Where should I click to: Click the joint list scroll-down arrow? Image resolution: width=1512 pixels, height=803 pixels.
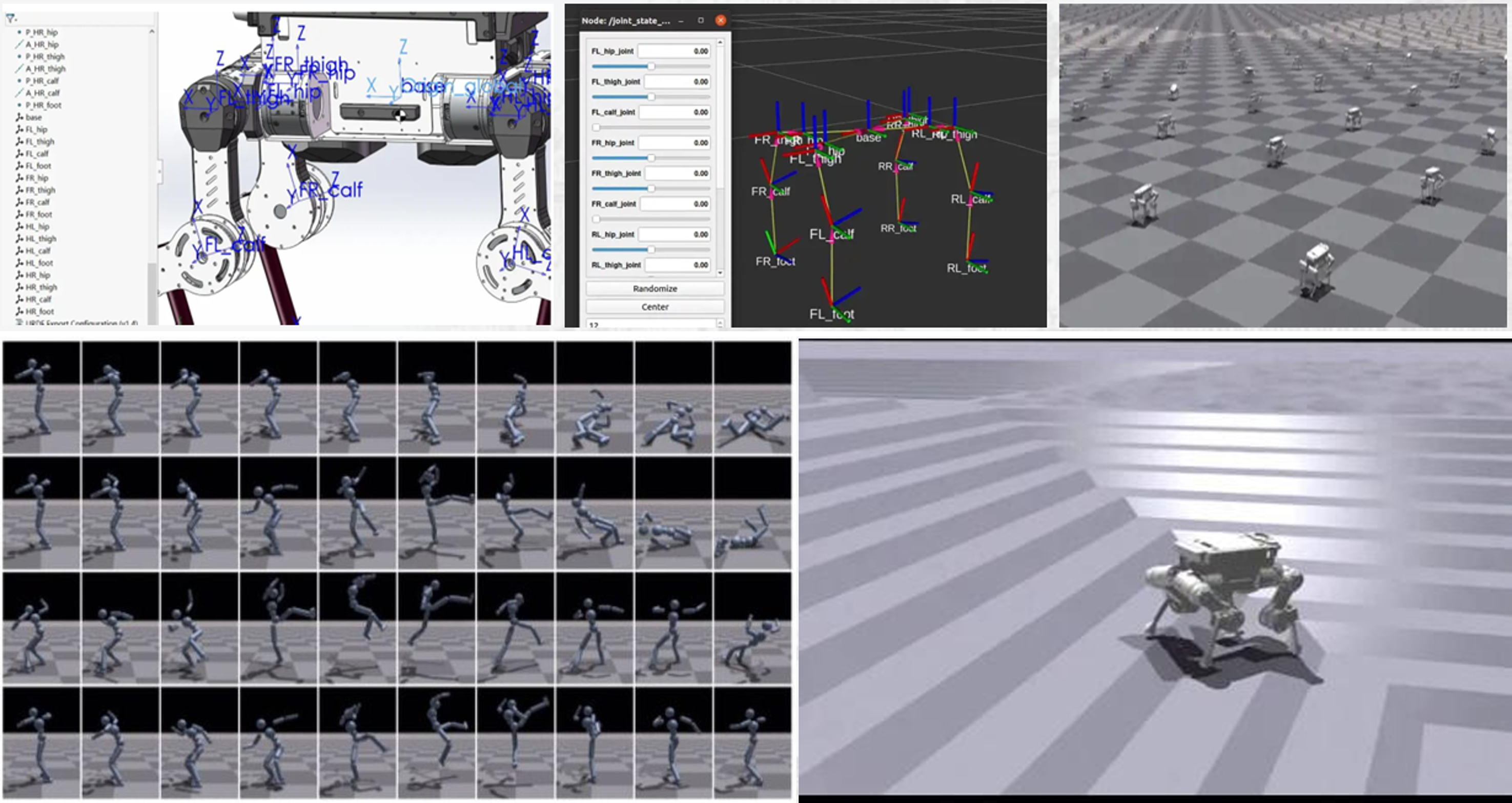pos(720,273)
